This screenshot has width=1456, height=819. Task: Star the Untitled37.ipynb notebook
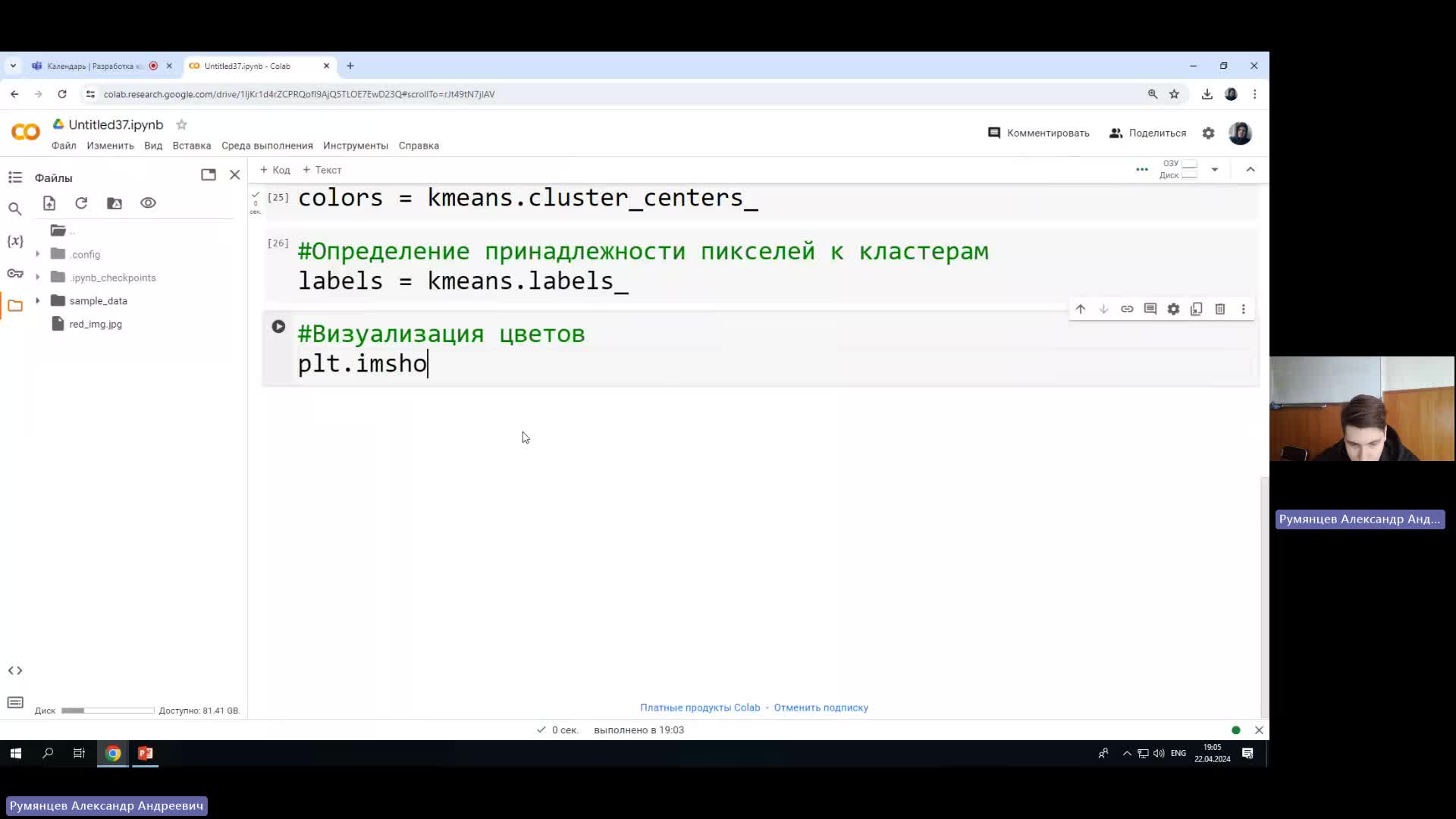pos(181,124)
